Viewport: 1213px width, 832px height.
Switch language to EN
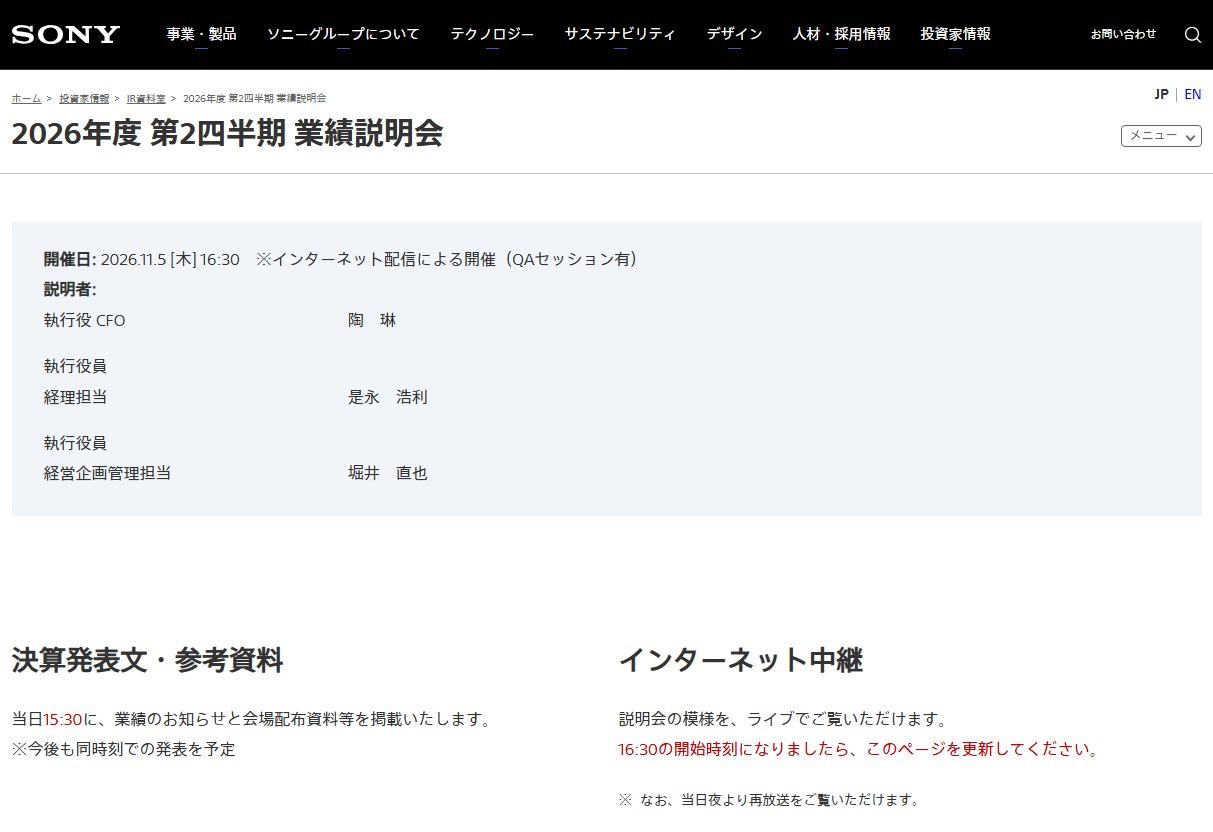pos(1193,94)
